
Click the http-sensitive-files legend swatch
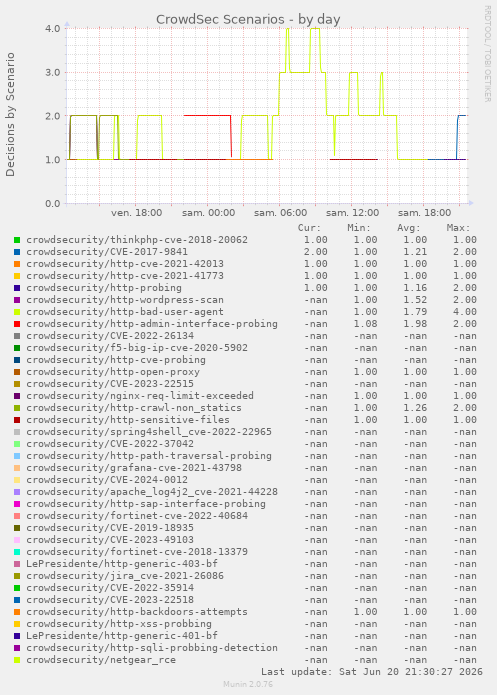pos(17,420)
